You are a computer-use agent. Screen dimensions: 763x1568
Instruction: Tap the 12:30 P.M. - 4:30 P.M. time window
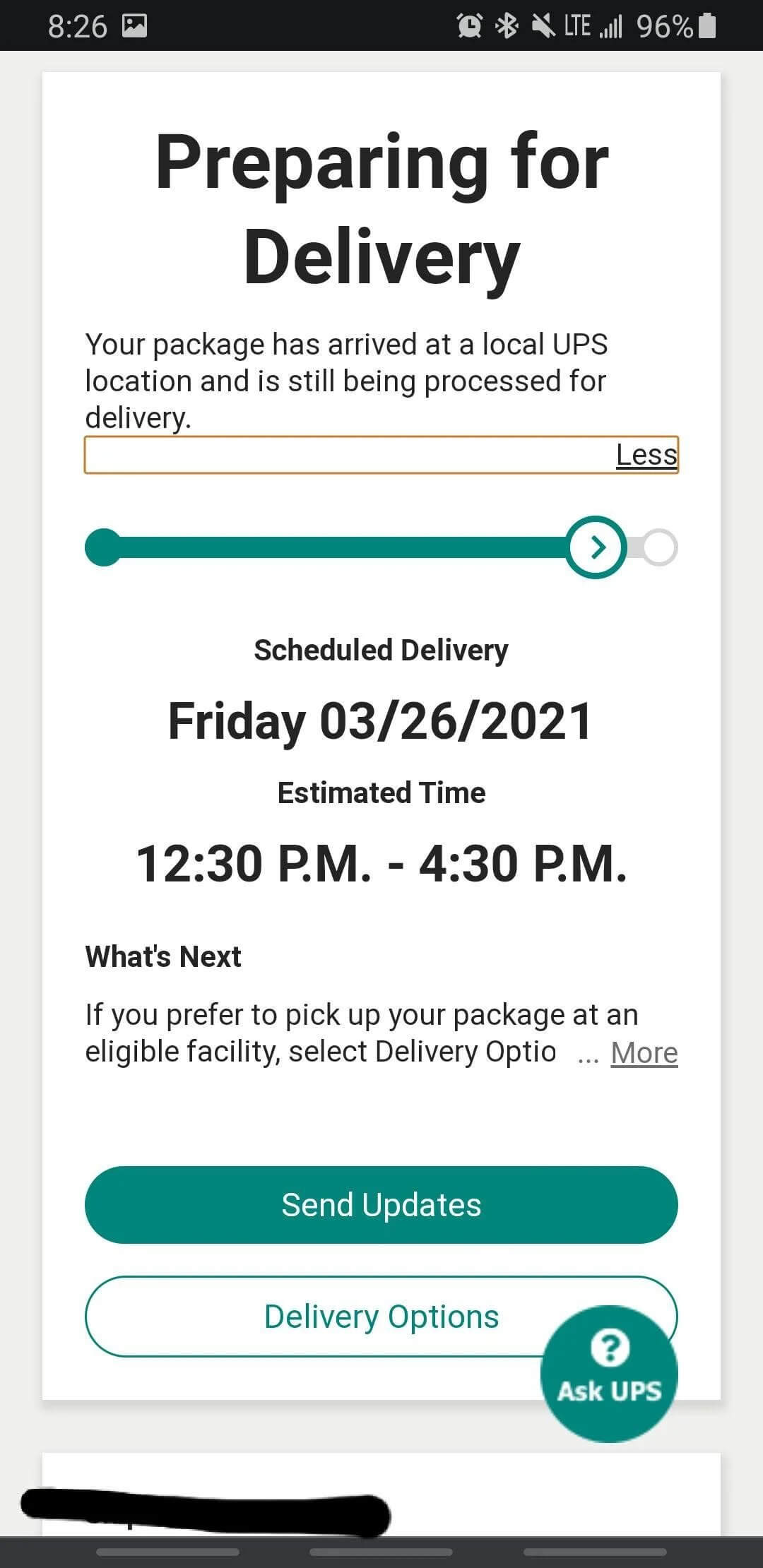[381, 864]
